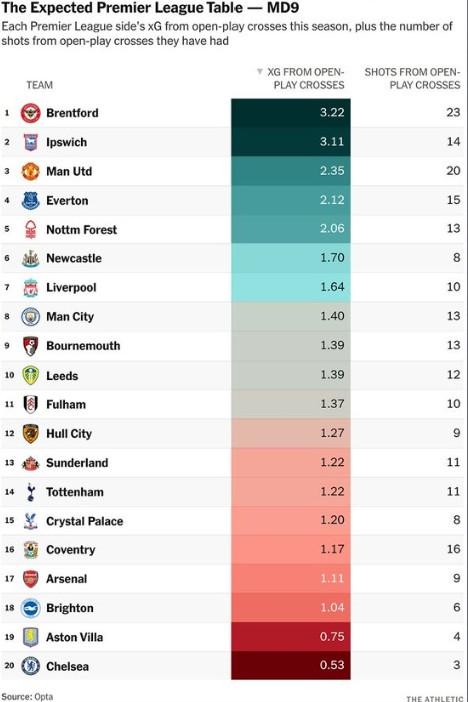Click the Everton club crest
468x702 pixels.
pos(30,201)
